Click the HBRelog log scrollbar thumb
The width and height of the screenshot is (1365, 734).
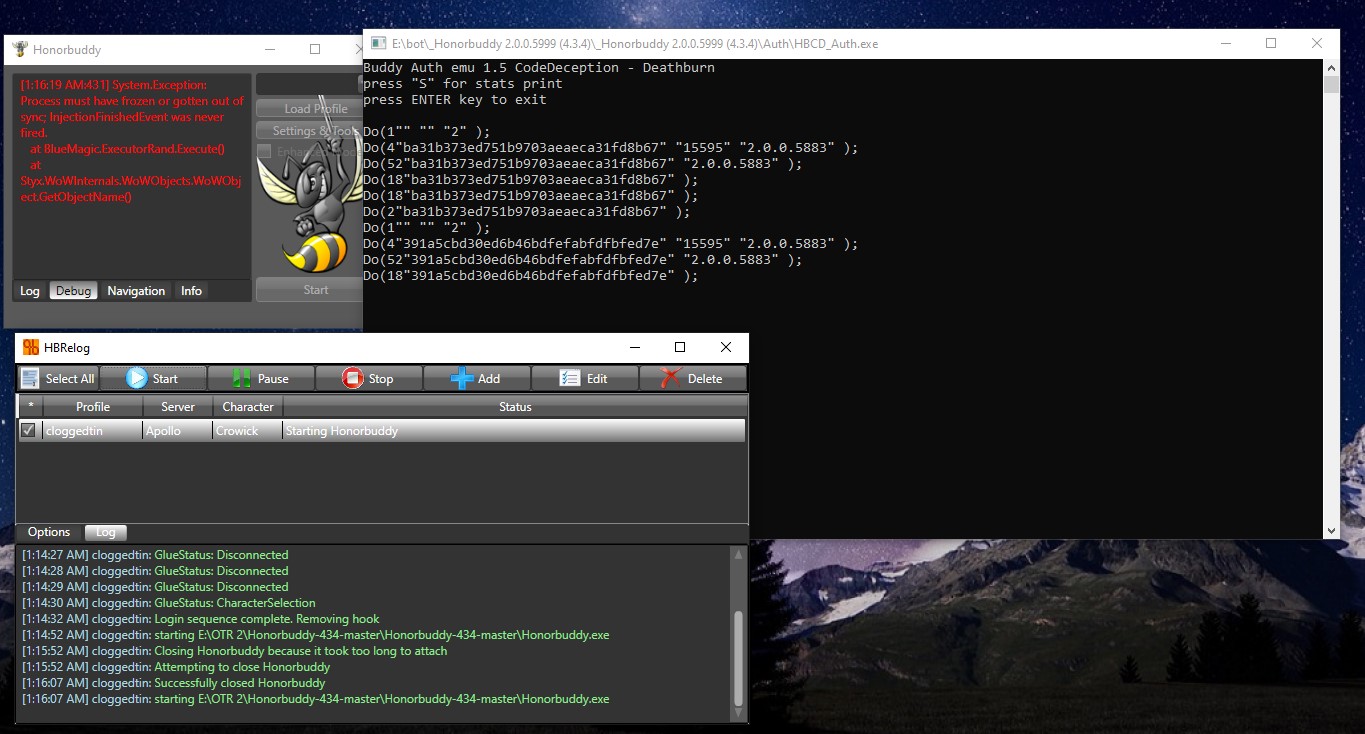[739, 658]
